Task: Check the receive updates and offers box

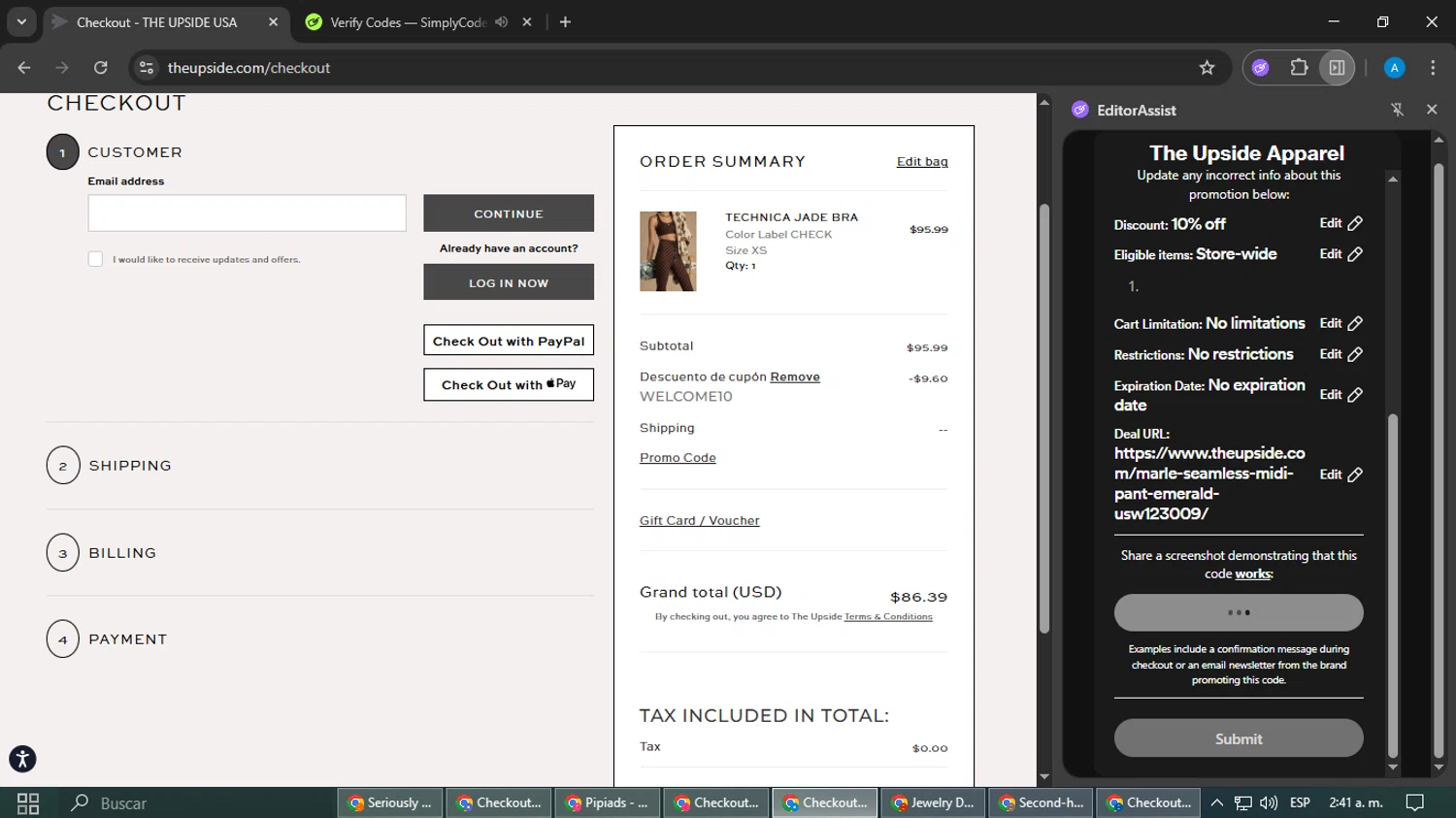Action: coord(95,259)
